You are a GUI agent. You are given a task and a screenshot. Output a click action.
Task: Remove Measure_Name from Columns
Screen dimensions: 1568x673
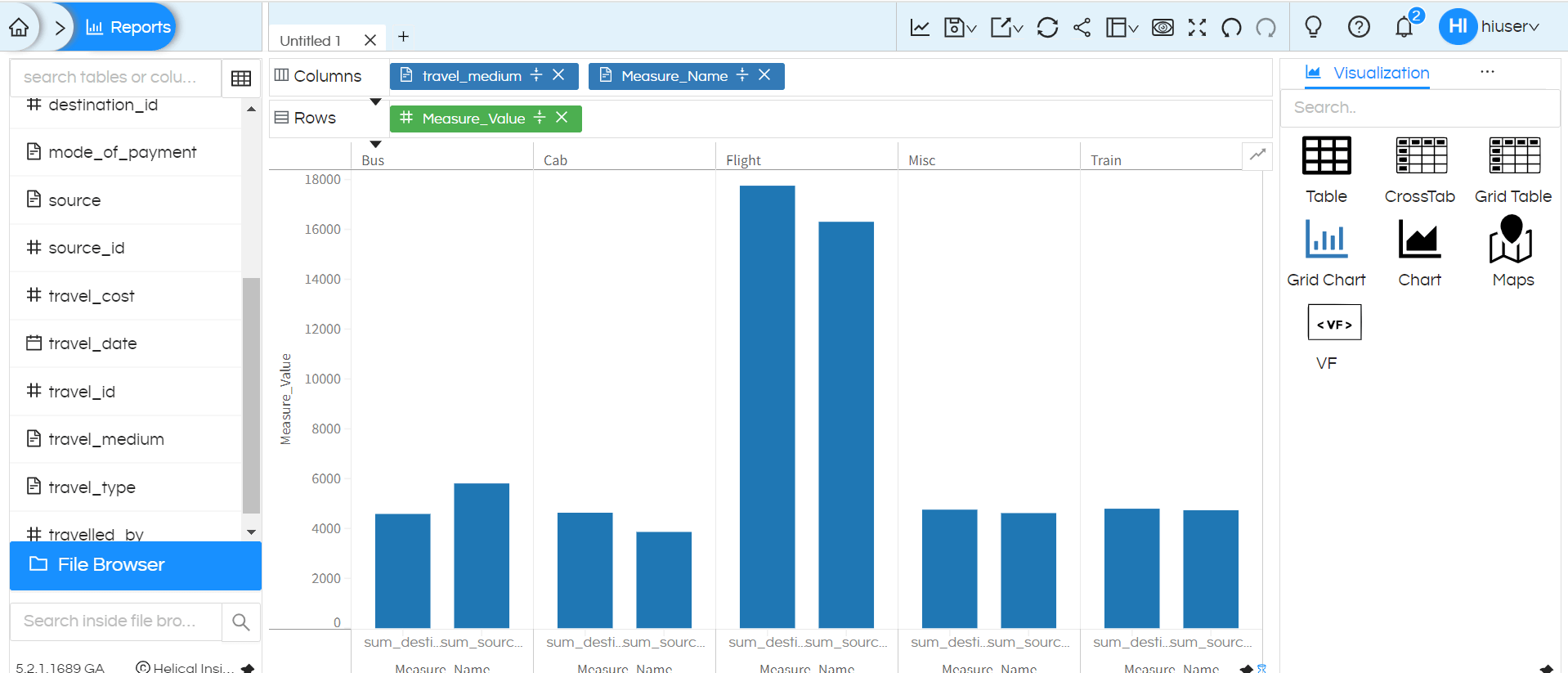764,75
